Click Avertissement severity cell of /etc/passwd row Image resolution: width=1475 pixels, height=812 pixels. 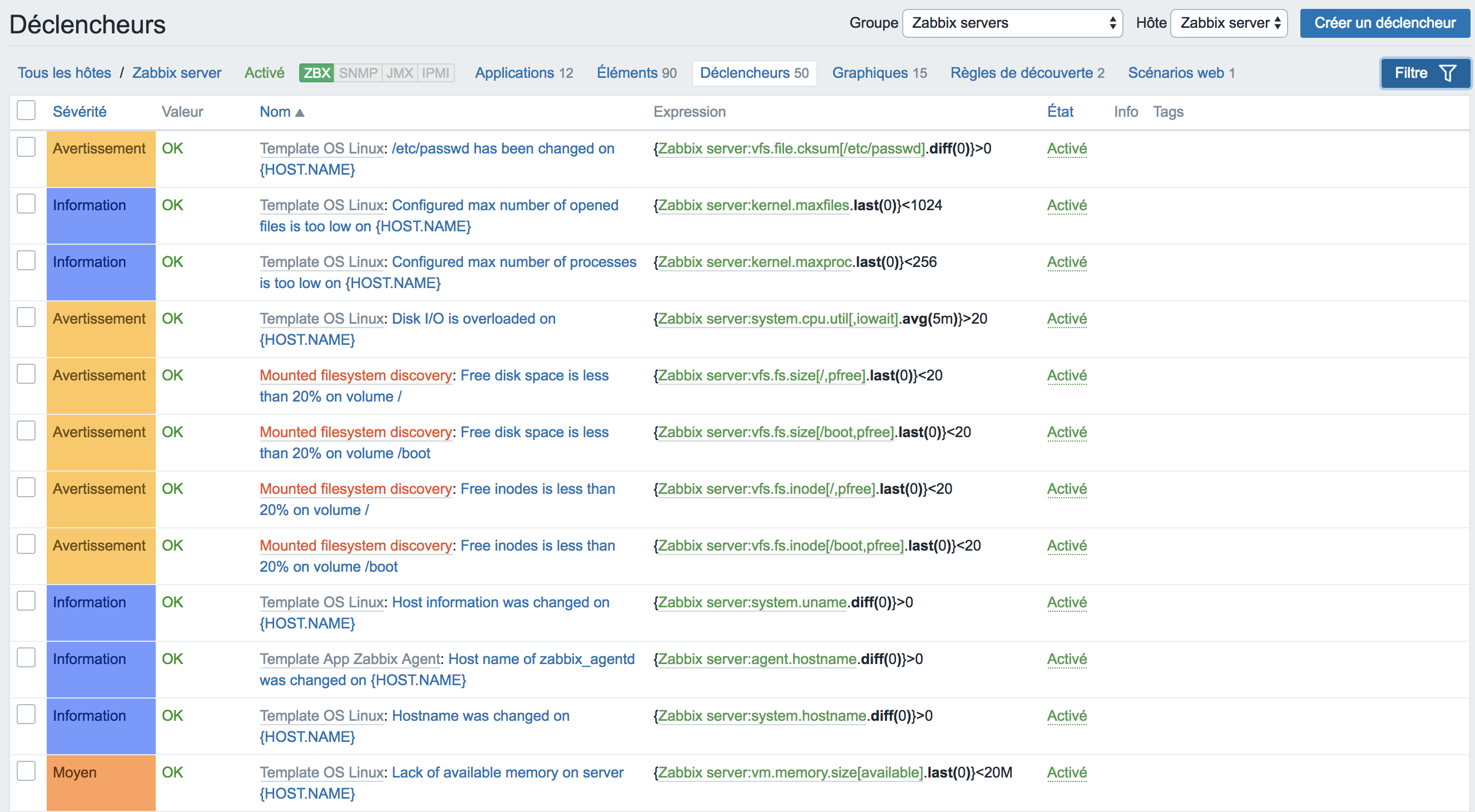101,159
